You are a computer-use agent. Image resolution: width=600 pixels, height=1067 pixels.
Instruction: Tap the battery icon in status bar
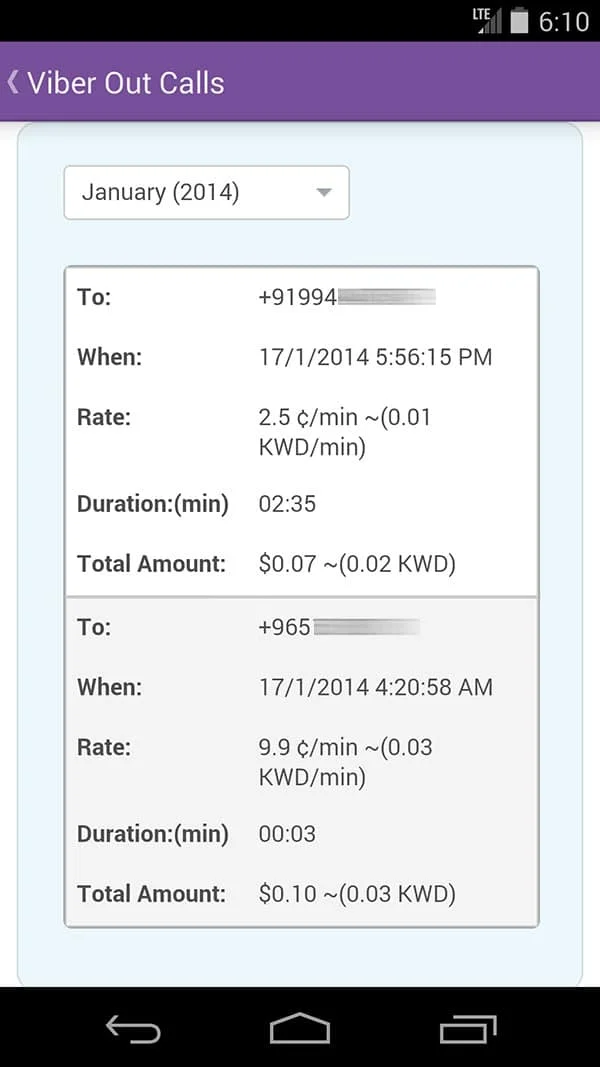click(519, 21)
